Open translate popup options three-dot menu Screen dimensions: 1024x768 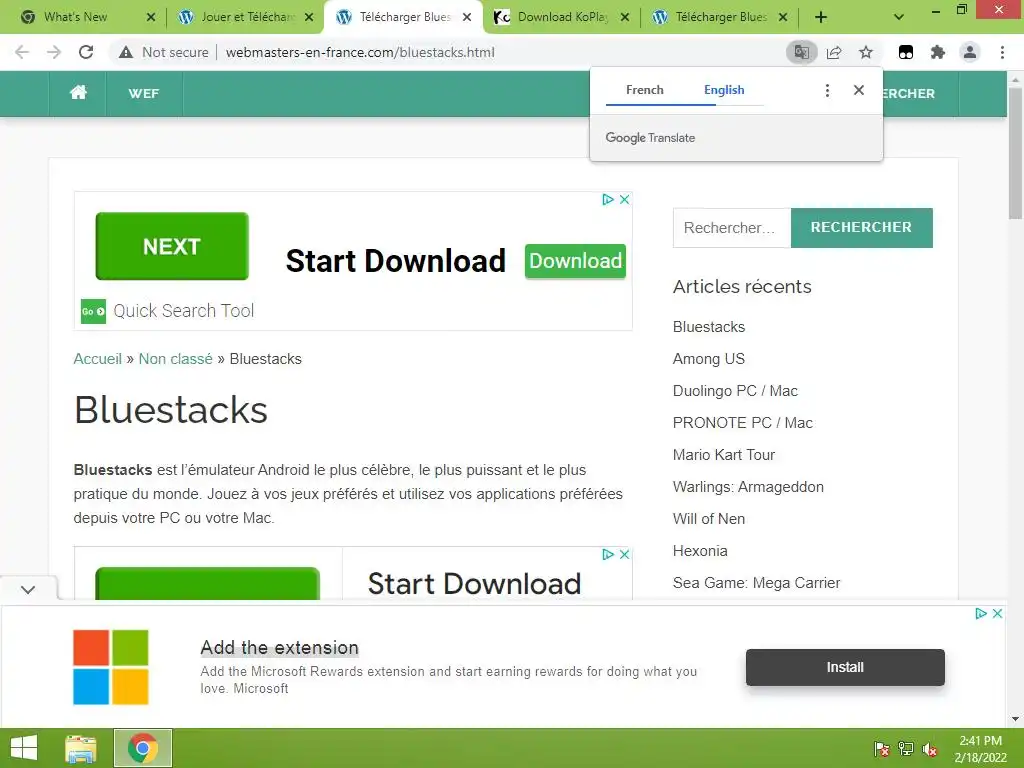coord(827,90)
